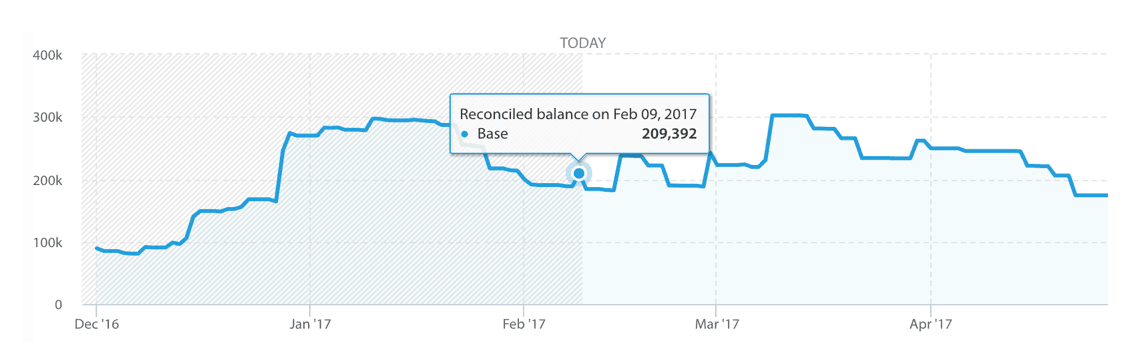Select the 200k y-axis label

[x=47, y=180]
